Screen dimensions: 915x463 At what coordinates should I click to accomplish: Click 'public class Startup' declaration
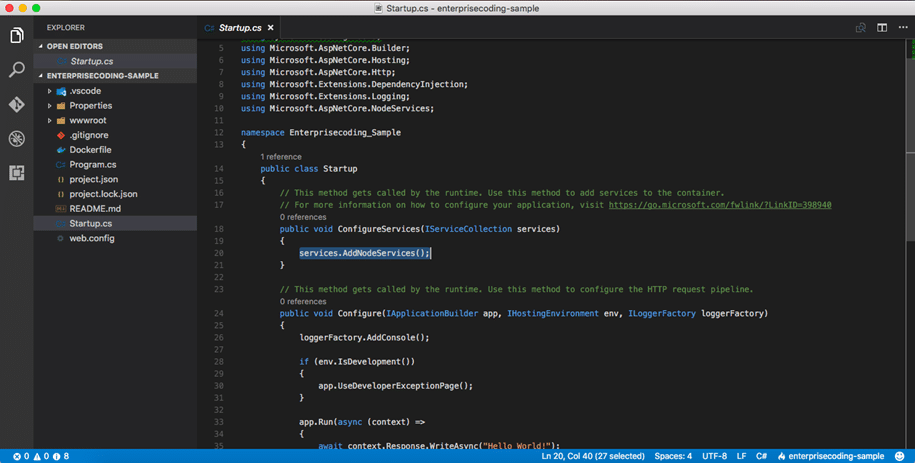(309, 169)
